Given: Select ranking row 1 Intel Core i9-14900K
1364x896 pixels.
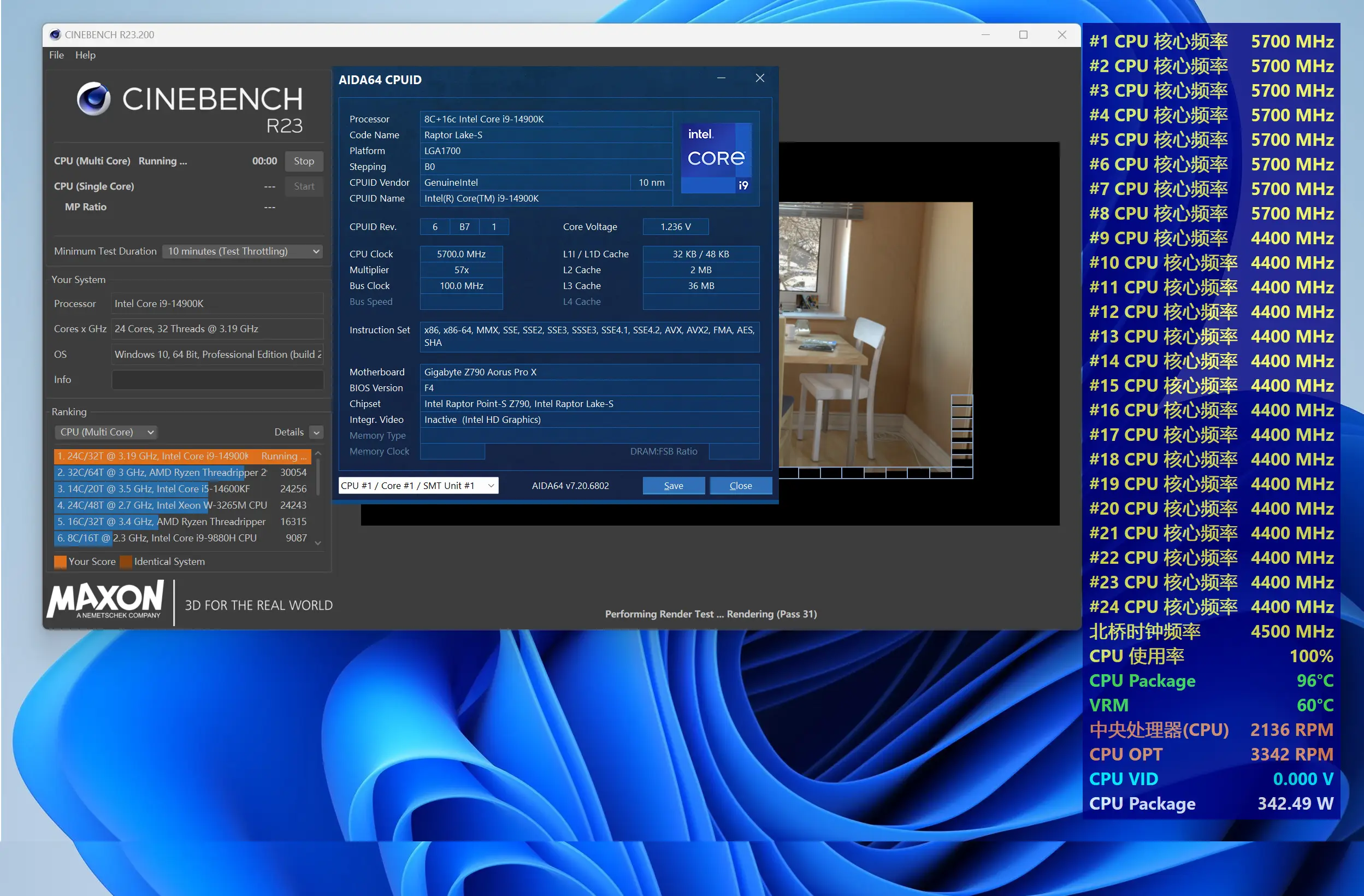Looking at the screenshot, I should pyautogui.click(x=182, y=456).
